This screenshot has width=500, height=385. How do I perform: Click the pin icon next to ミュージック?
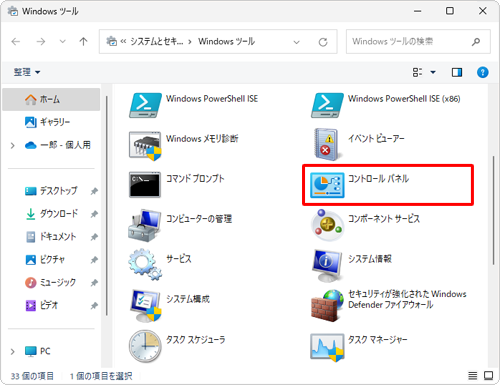tap(94, 283)
